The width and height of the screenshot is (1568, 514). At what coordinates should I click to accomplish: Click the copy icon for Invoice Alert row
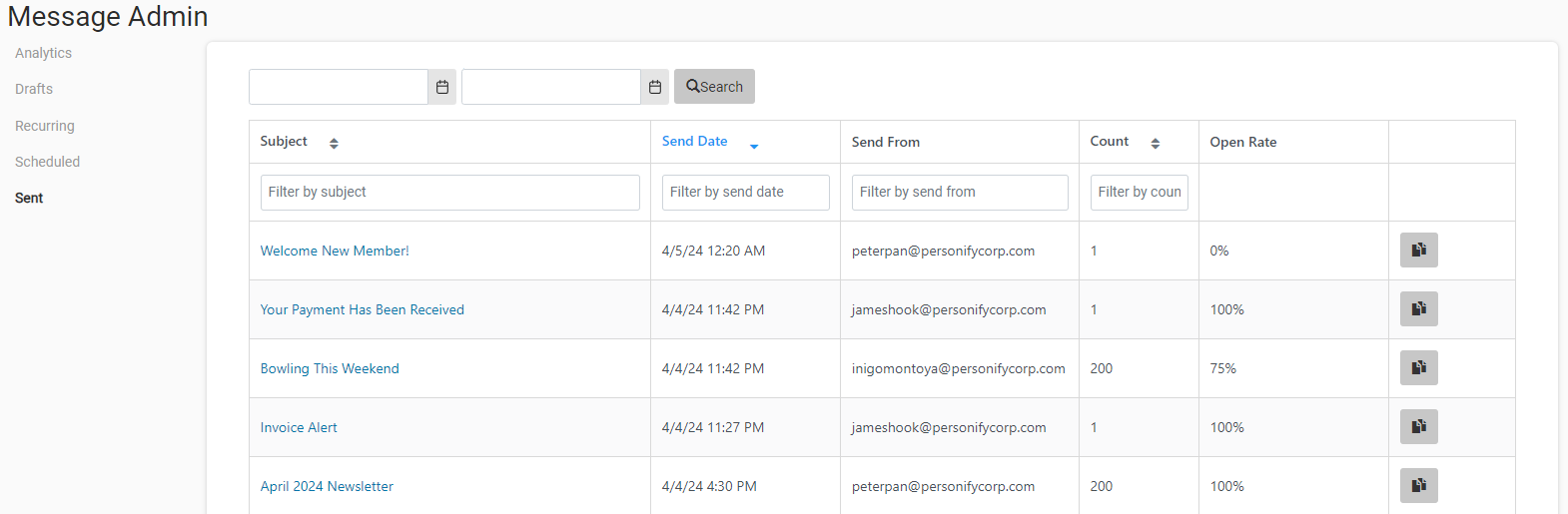tap(1418, 426)
